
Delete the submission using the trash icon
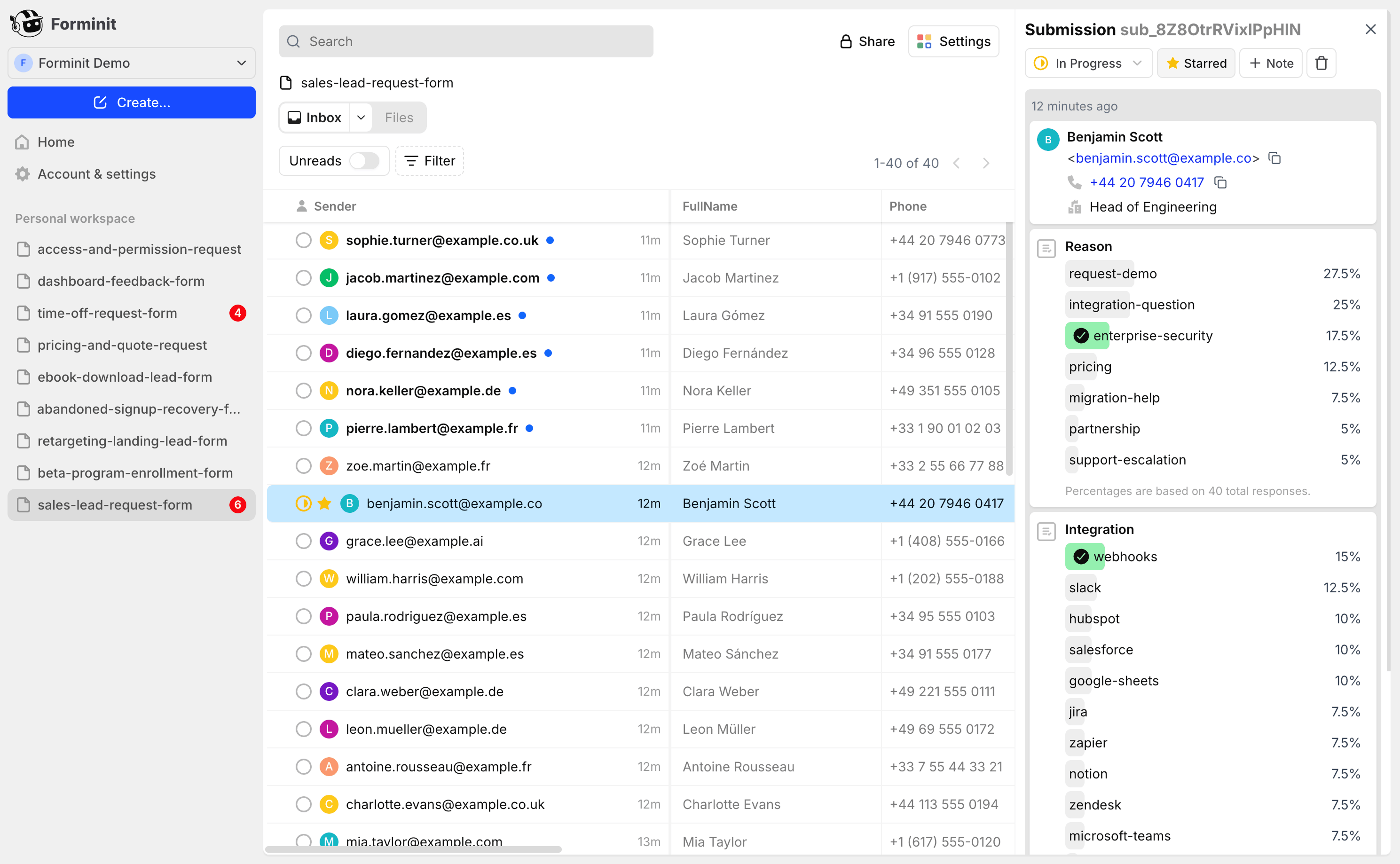(x=1321, y=63)
